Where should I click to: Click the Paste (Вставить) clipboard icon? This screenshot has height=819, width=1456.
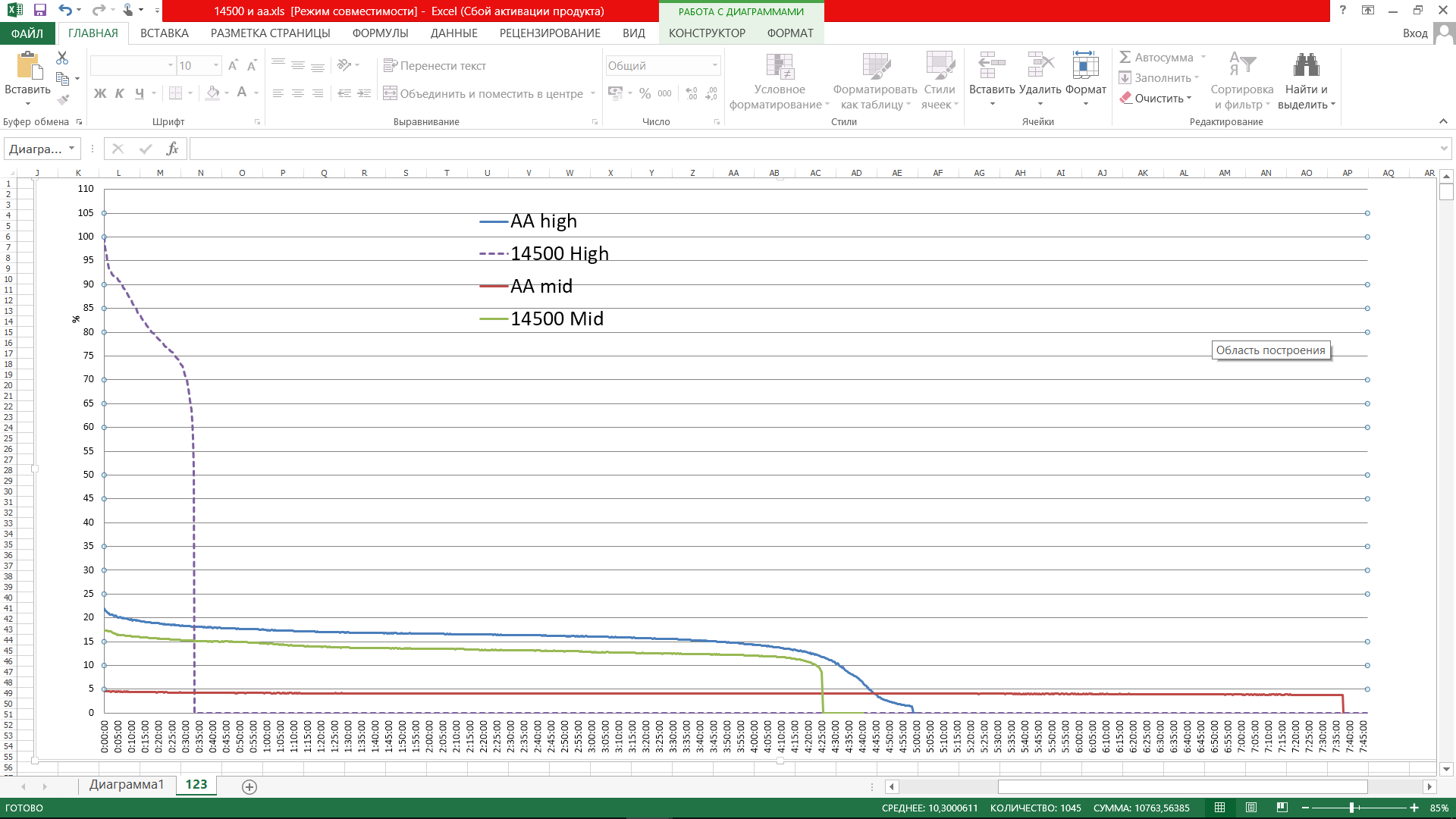29,66
